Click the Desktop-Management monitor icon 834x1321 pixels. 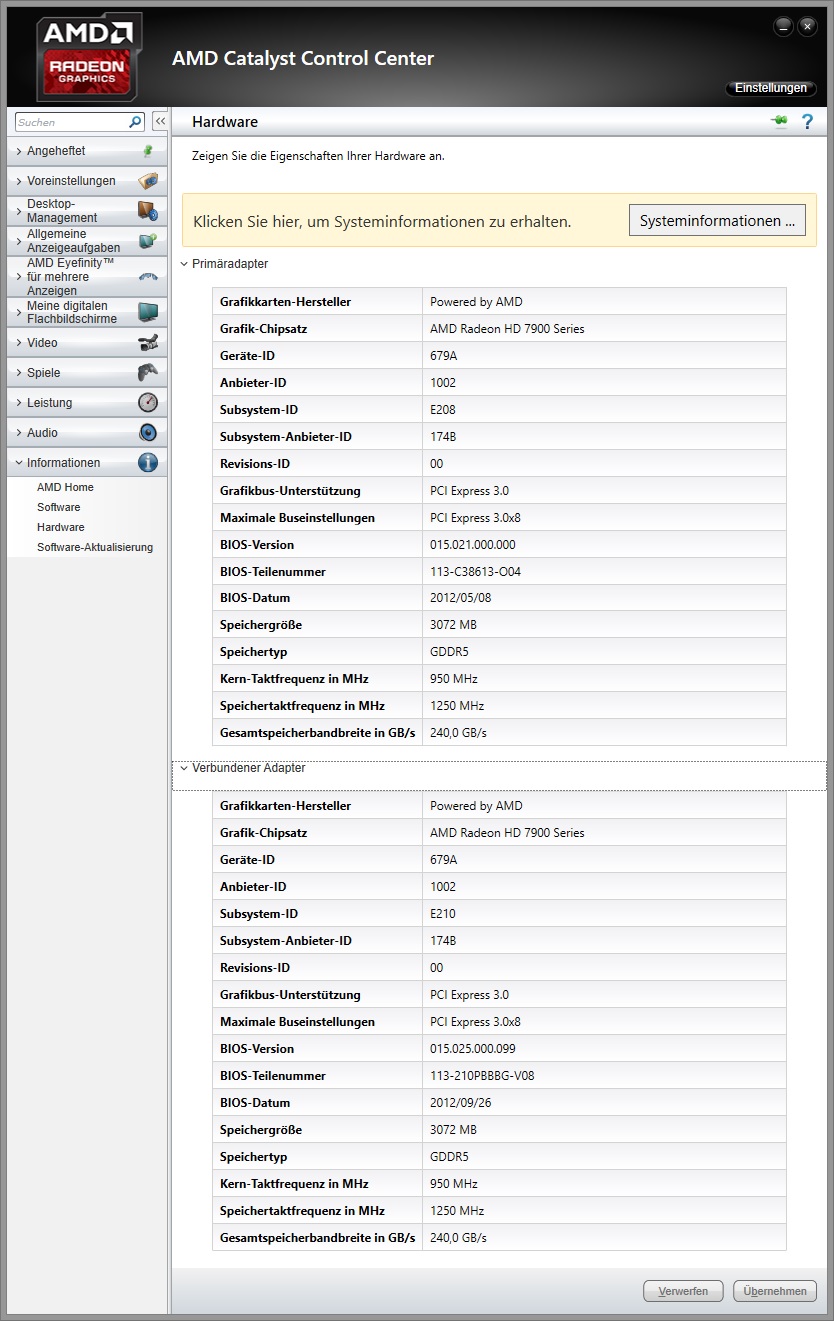148,211
